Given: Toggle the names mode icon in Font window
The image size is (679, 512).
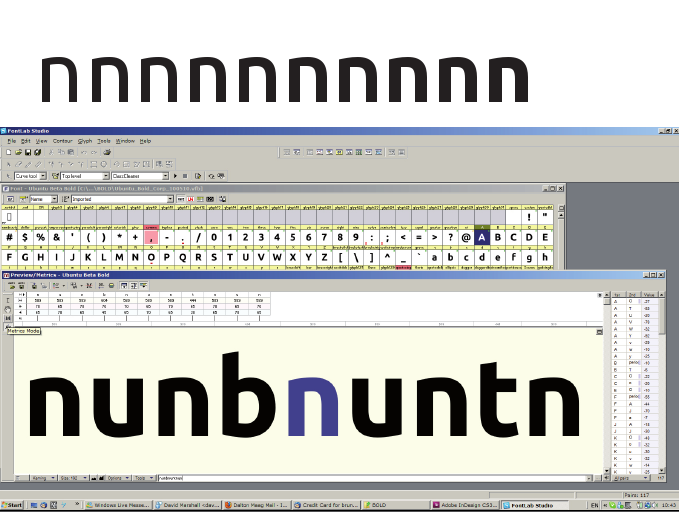Looking at the screenshot, I should click(181, 199).
